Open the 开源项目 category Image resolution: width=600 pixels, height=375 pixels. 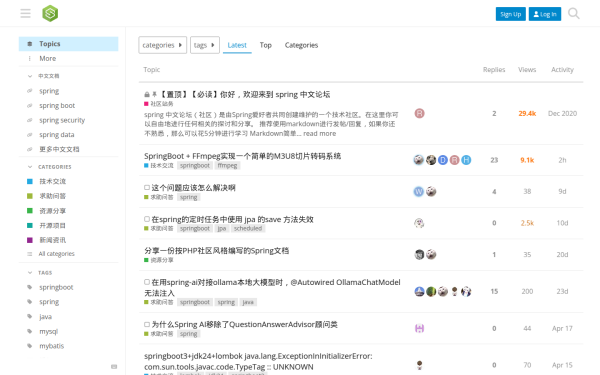tap(52, 225)
